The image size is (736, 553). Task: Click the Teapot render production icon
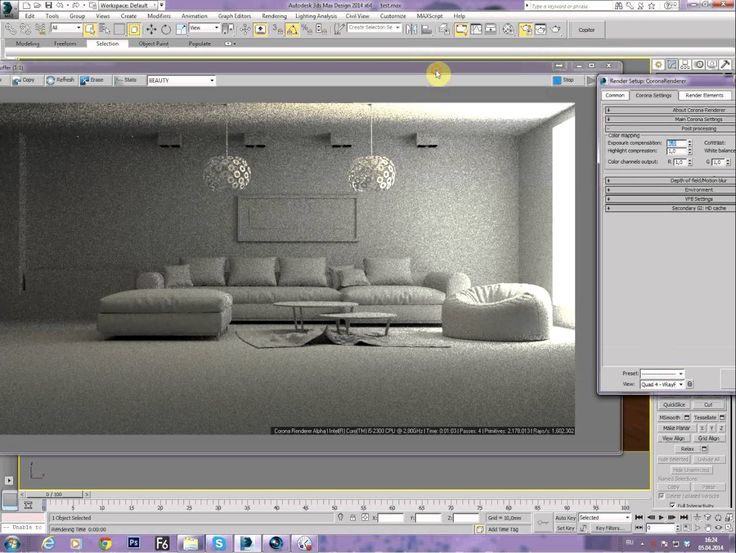point(556,30)
